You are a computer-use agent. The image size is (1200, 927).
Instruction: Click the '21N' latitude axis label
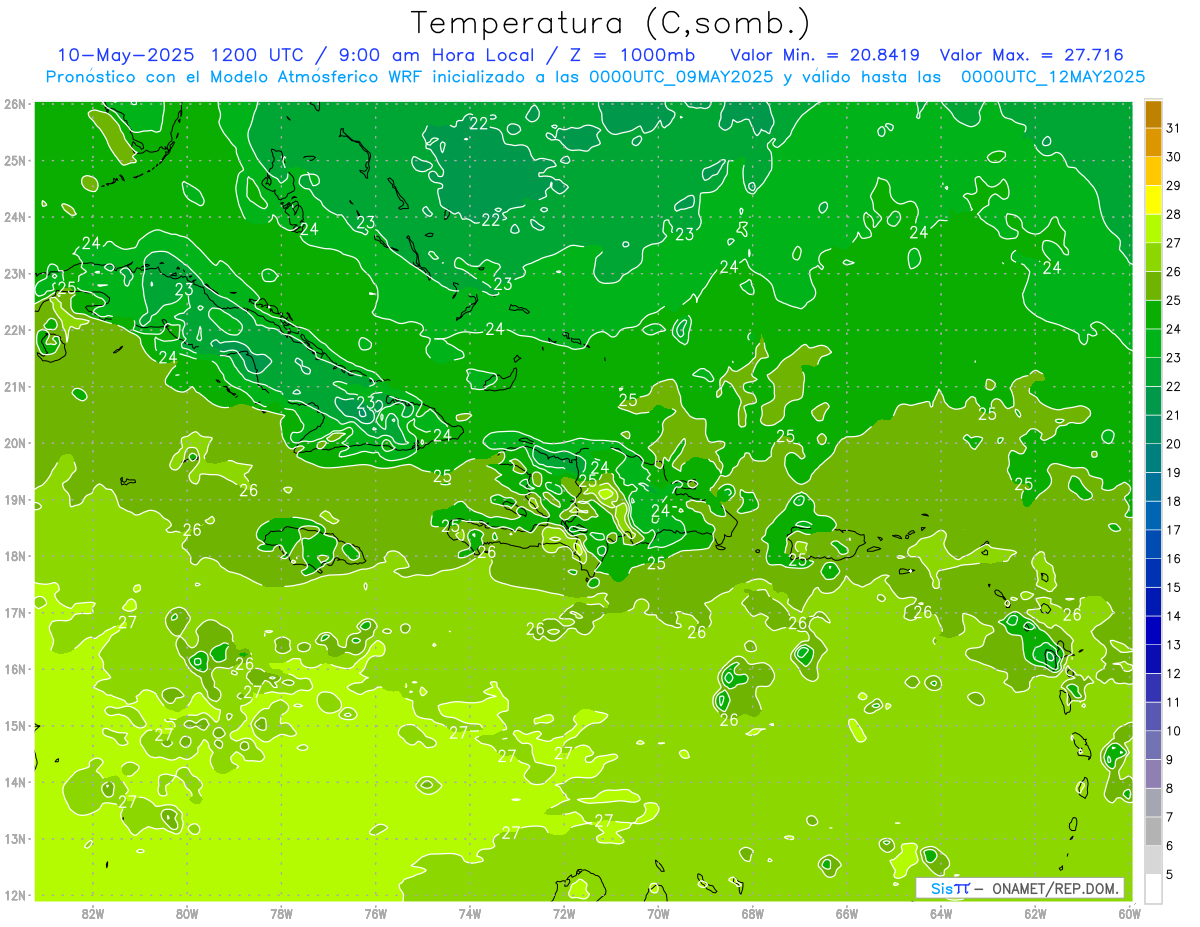click(15, 386)
